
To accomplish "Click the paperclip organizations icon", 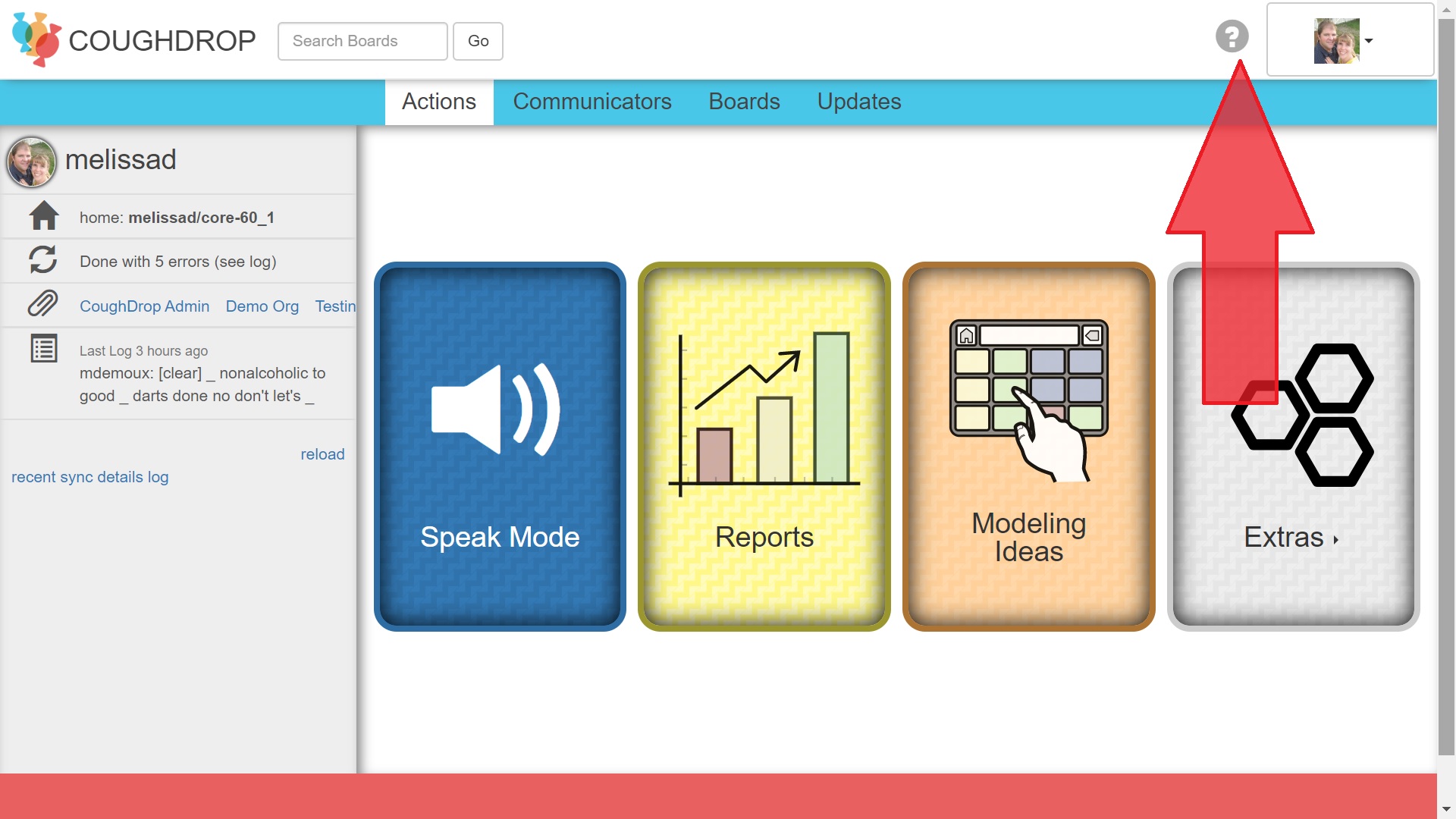I will pos(43,303).
